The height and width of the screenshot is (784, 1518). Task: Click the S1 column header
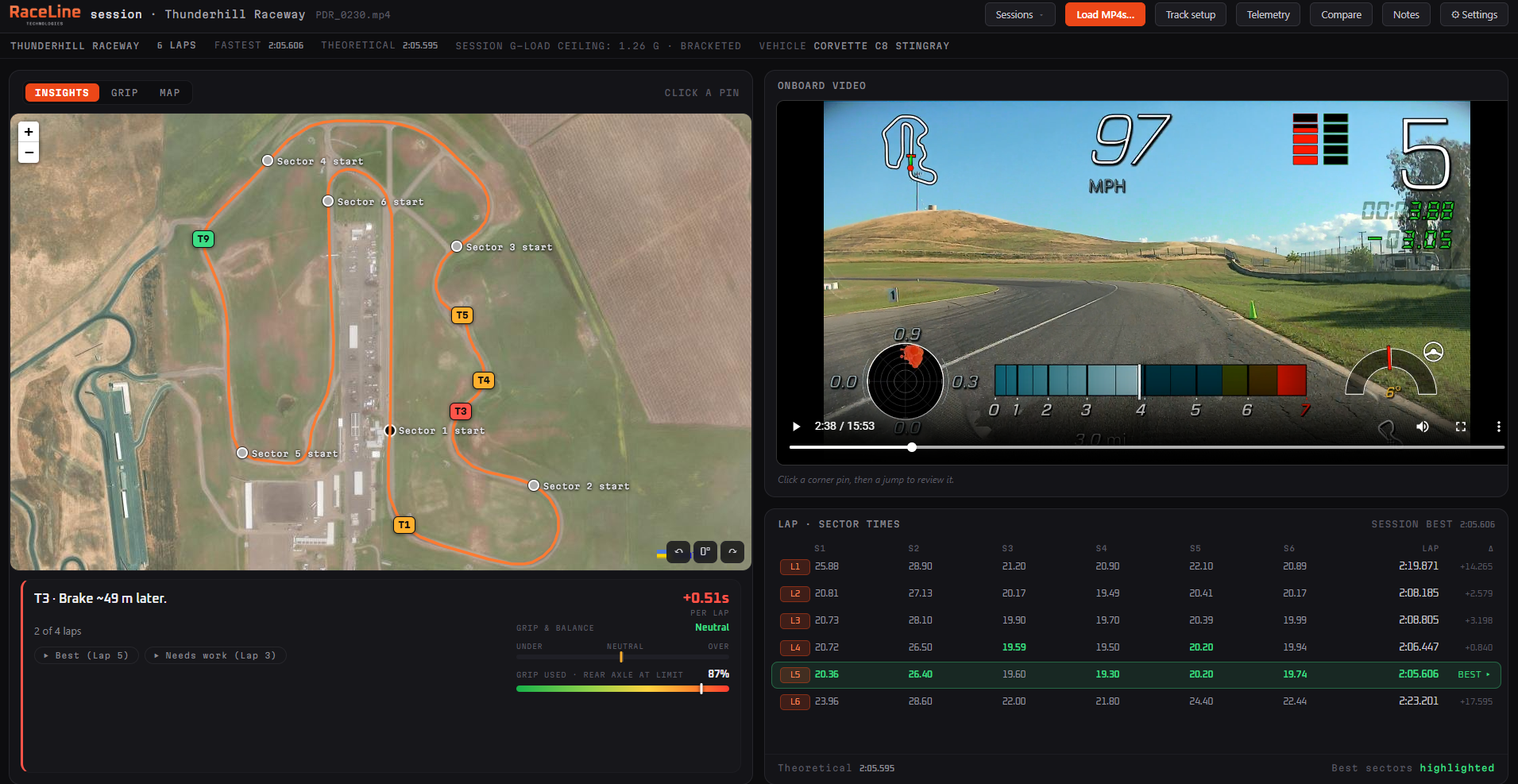pos(820,548)
